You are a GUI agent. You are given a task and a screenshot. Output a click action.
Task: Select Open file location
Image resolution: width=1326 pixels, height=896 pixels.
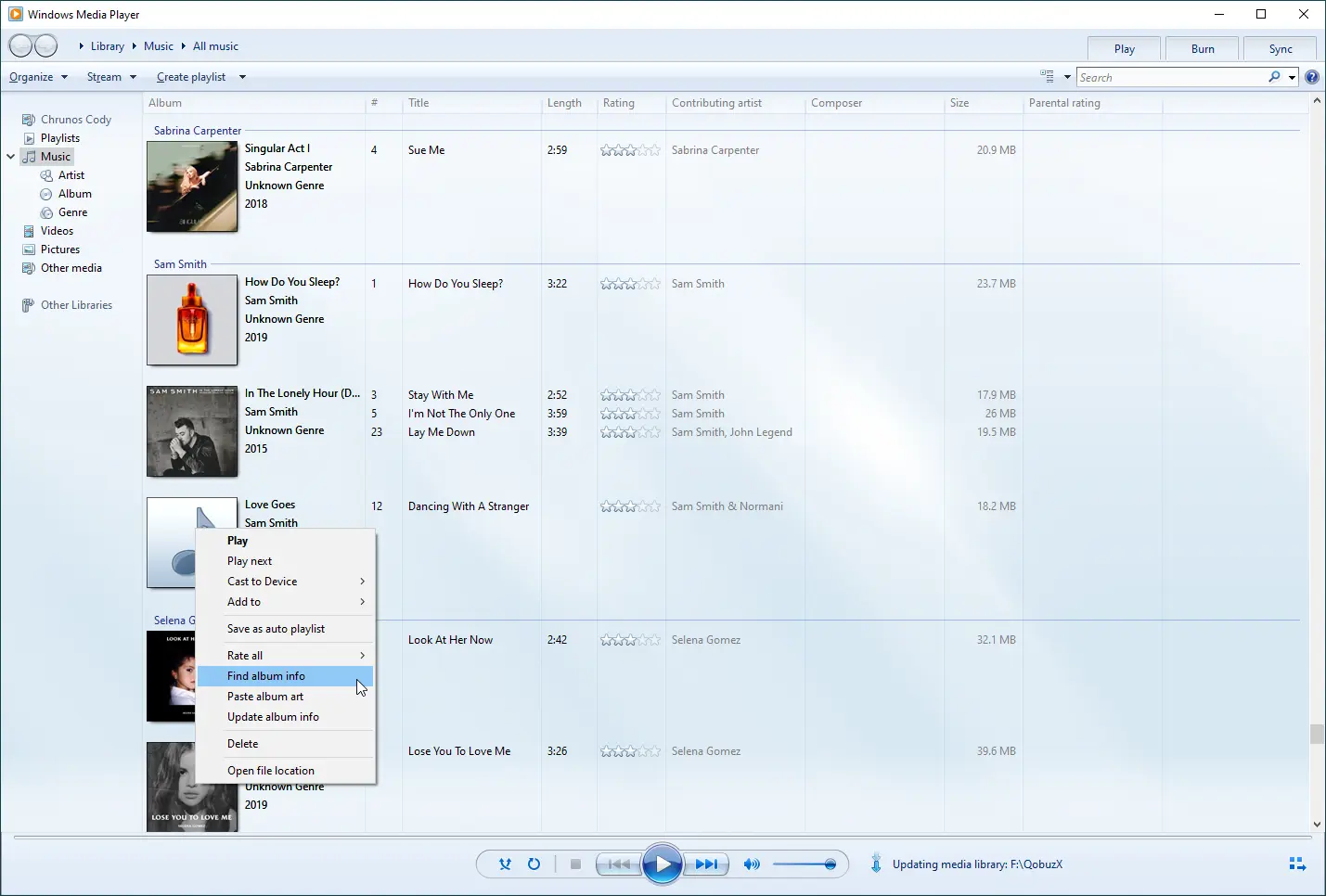270,770
